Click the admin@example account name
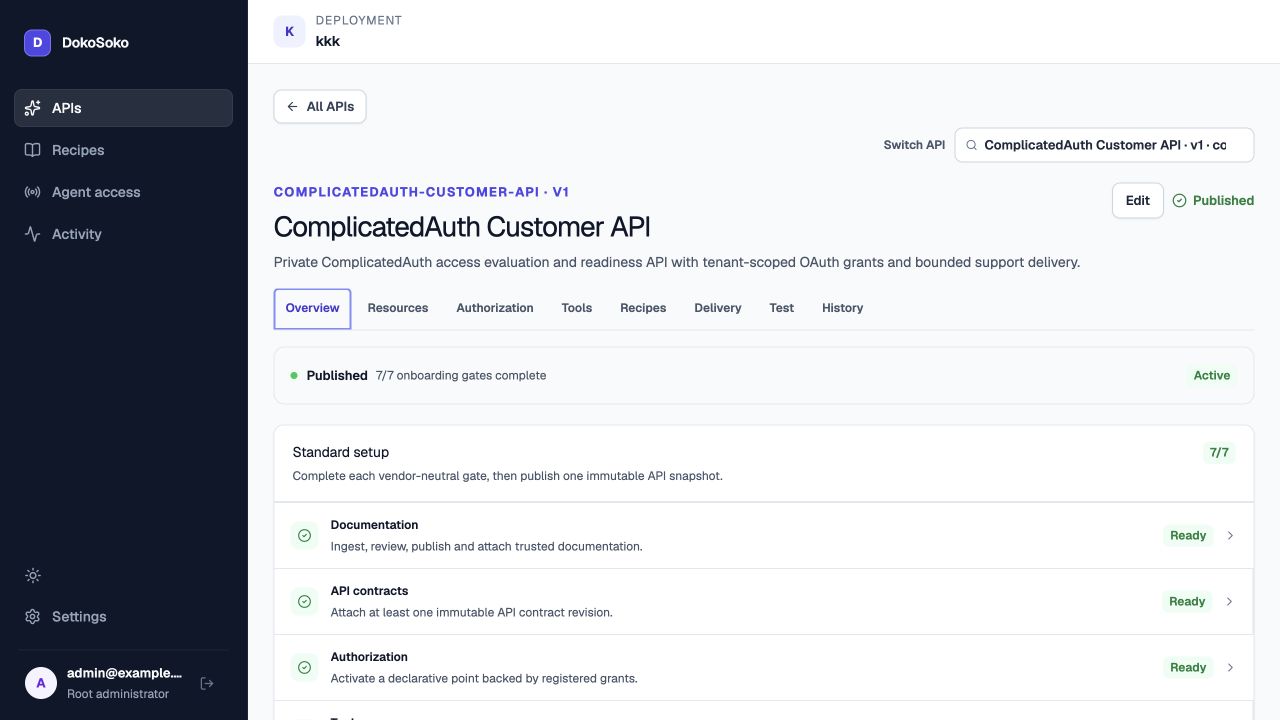This screenshot has height=720, width=1280. click(125, 673)
